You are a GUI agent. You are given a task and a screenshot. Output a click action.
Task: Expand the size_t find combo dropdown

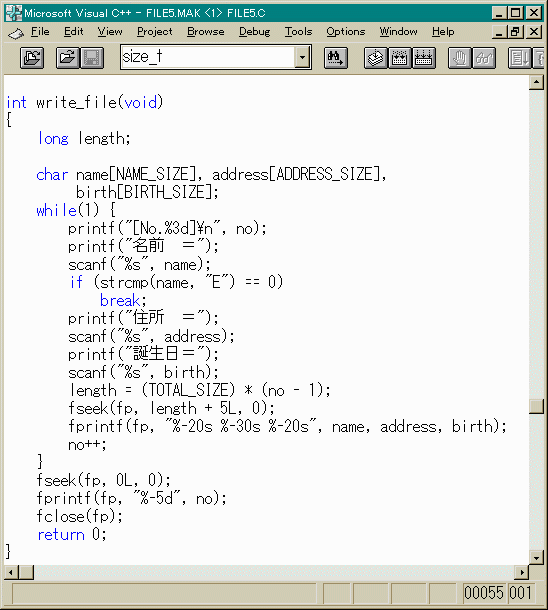pos(302,58)
